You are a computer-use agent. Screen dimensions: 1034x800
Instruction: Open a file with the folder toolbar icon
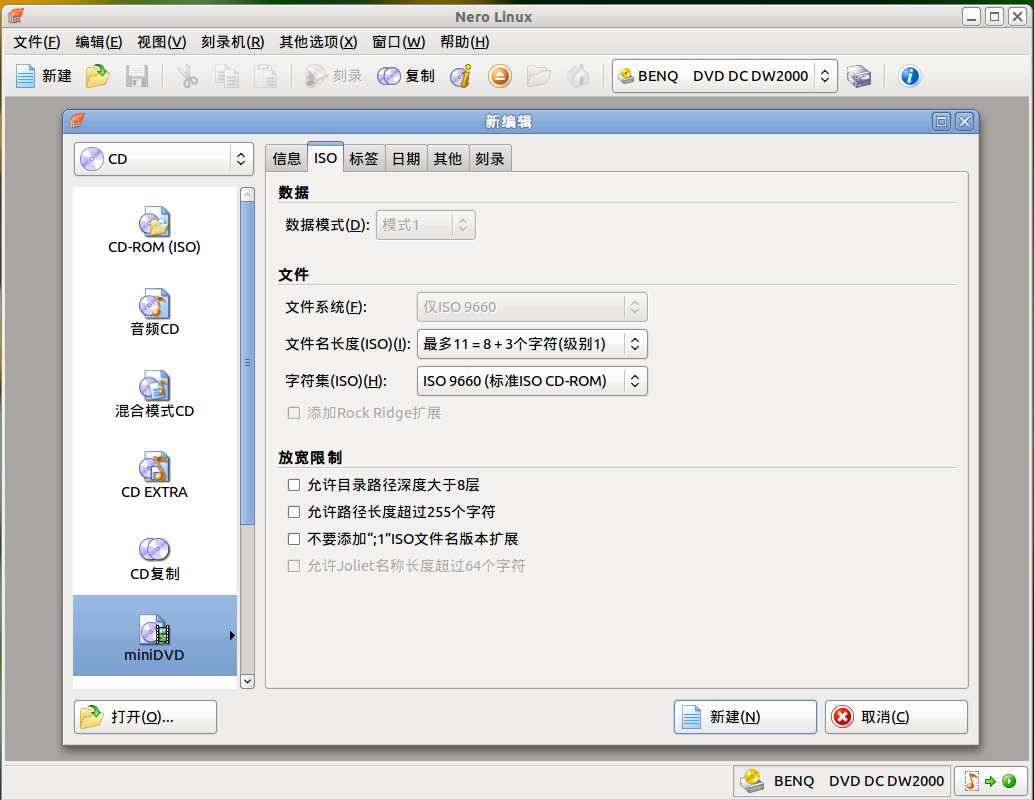click(x=98, y=77)
